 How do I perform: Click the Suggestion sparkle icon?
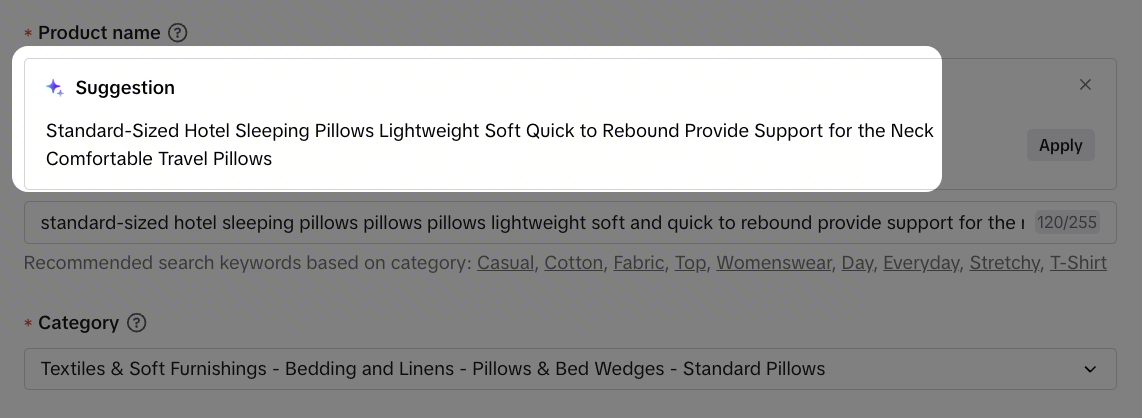[x=55, y=88]
